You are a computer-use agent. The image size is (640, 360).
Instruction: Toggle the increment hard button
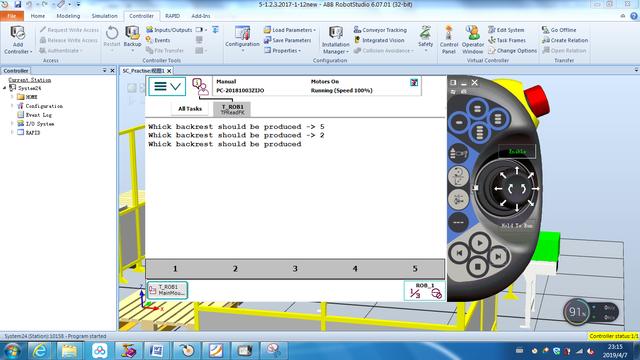(x=458, y=222)
